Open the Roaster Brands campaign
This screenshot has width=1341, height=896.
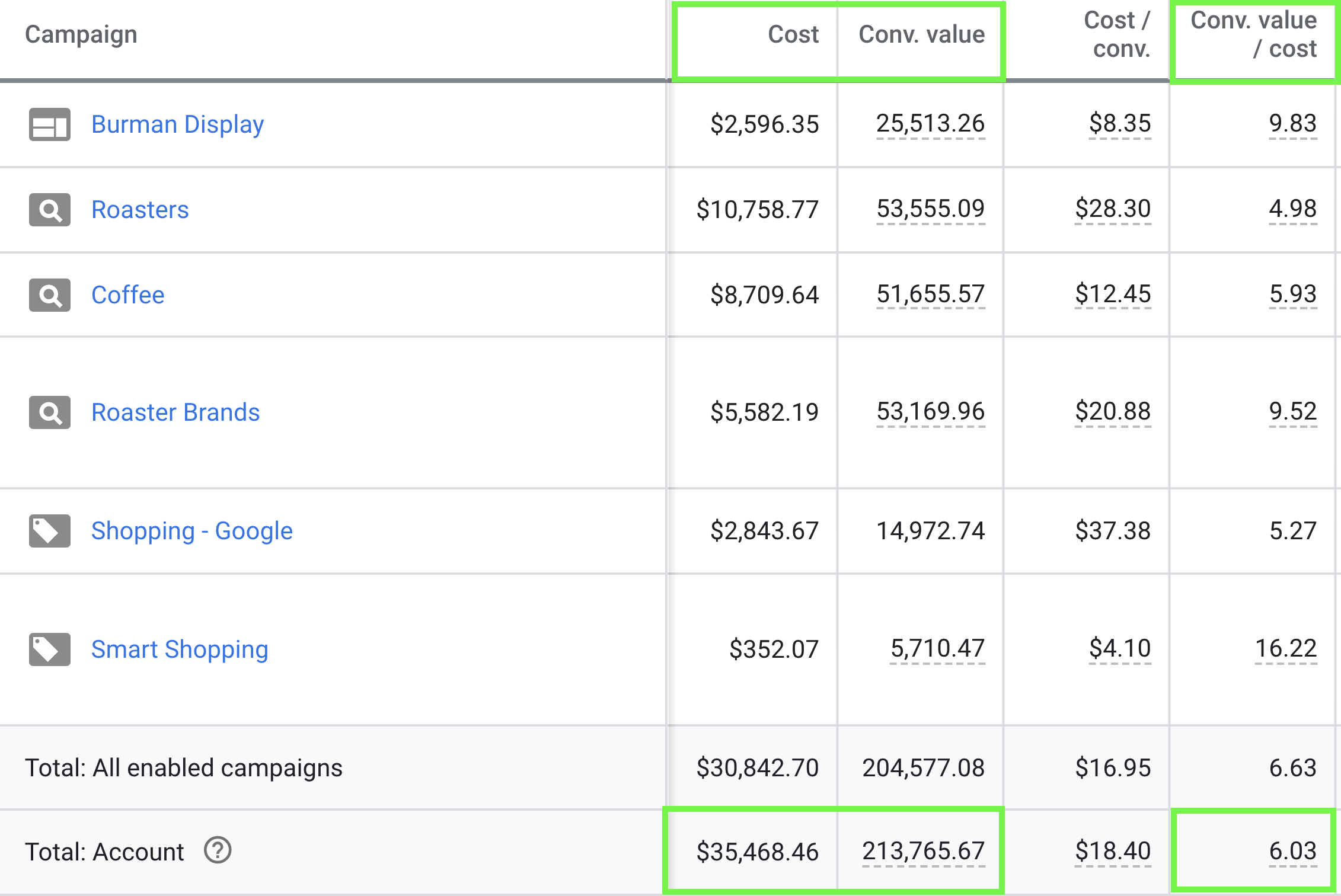[x=175, y=412]
